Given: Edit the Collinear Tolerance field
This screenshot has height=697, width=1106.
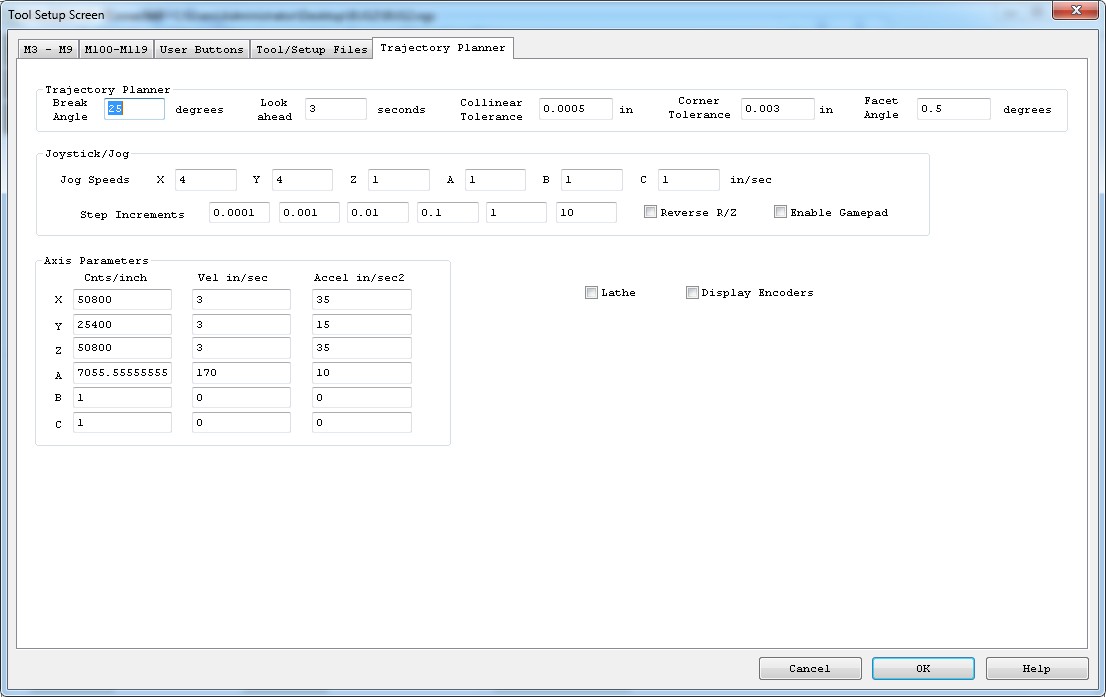Looking at the screenshot, I should [575, 109].
